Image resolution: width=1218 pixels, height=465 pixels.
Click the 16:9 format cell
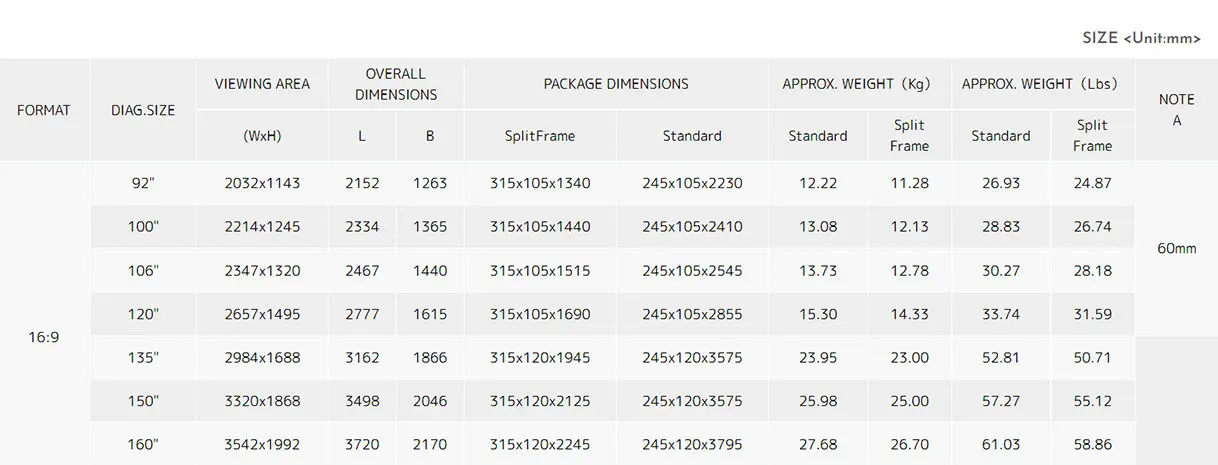44,337
